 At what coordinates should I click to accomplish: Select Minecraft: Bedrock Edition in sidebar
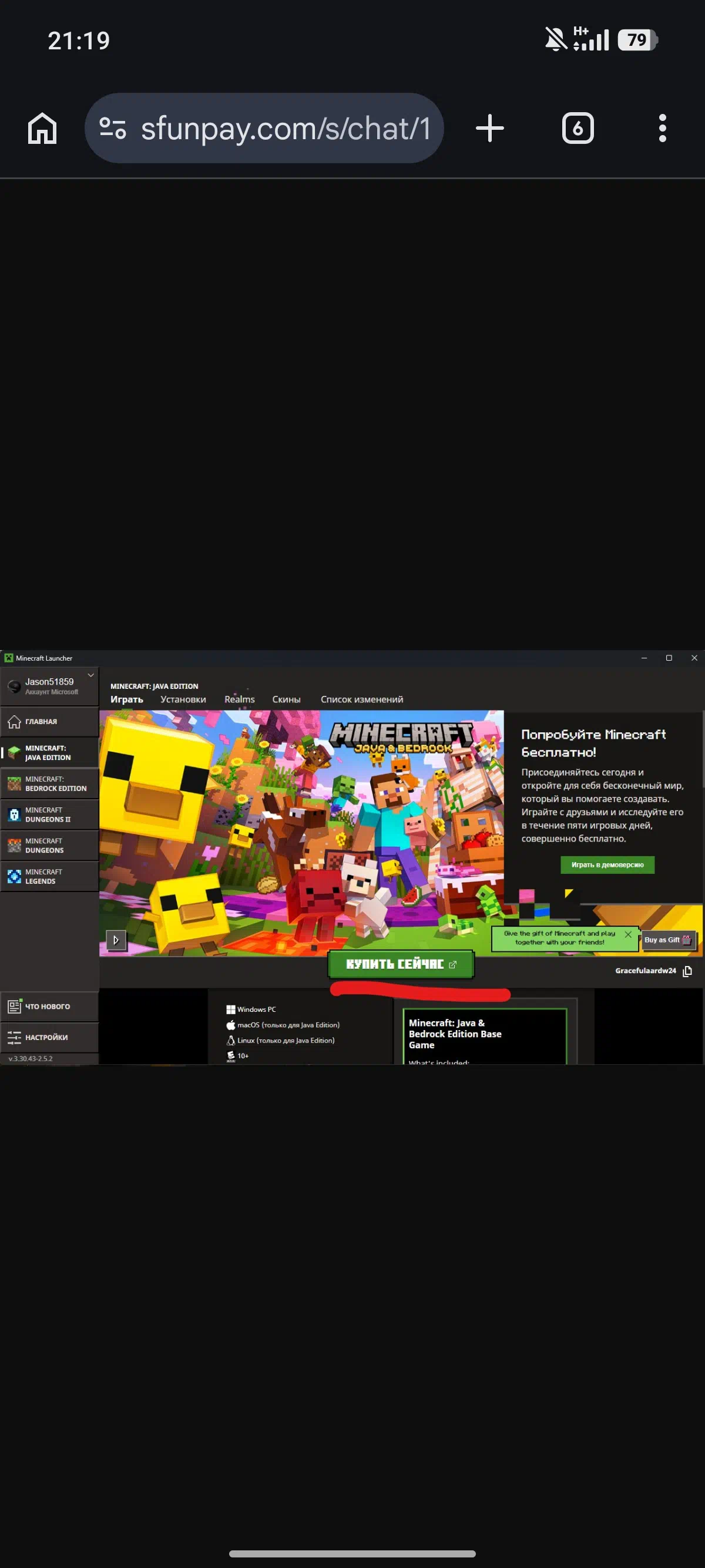(x=49, y=783)
